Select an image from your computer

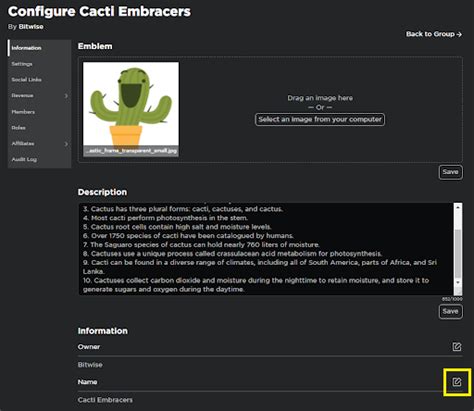[320, 119]
